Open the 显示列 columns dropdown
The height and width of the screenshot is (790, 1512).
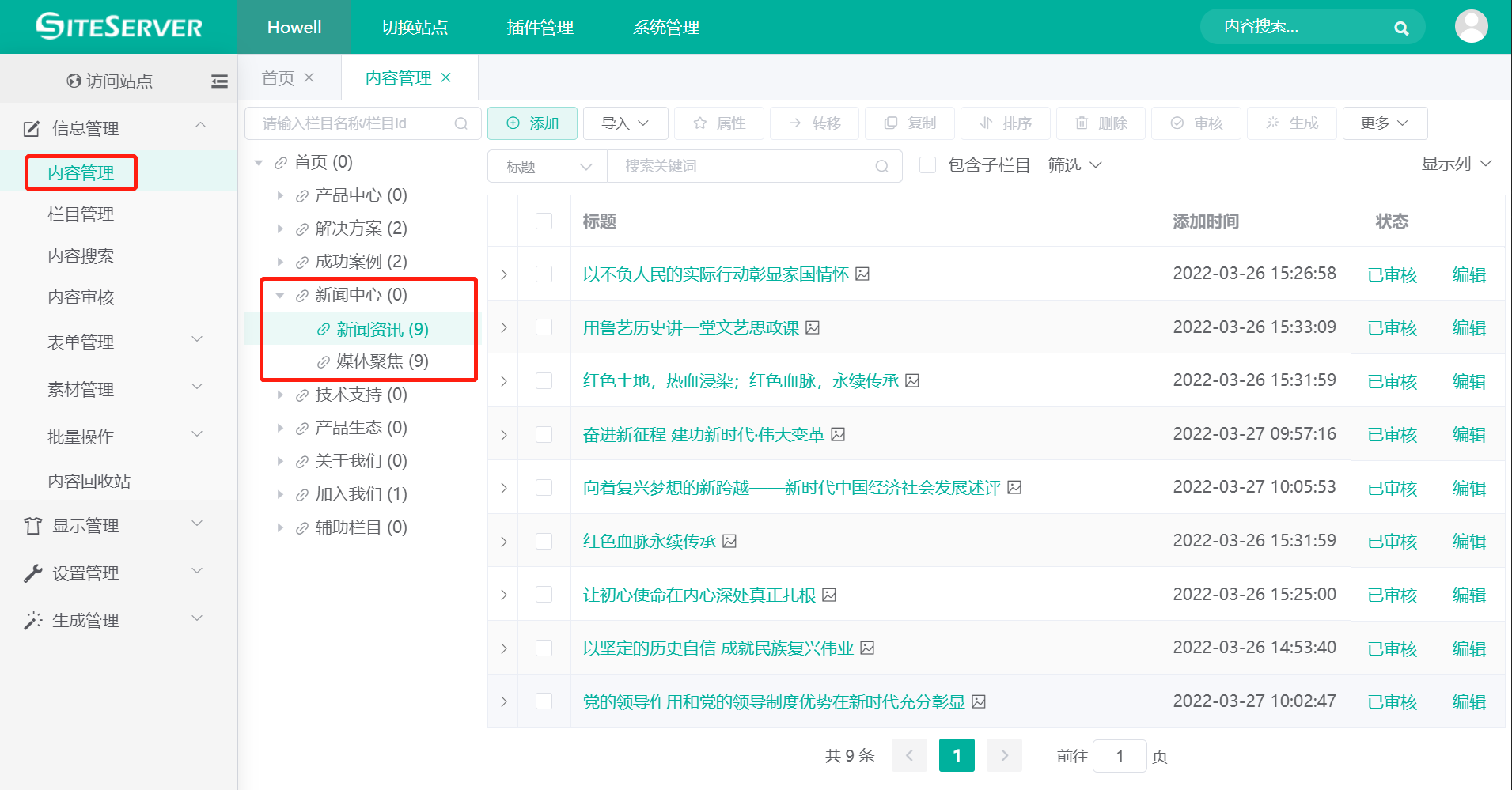pos(1457,164)
